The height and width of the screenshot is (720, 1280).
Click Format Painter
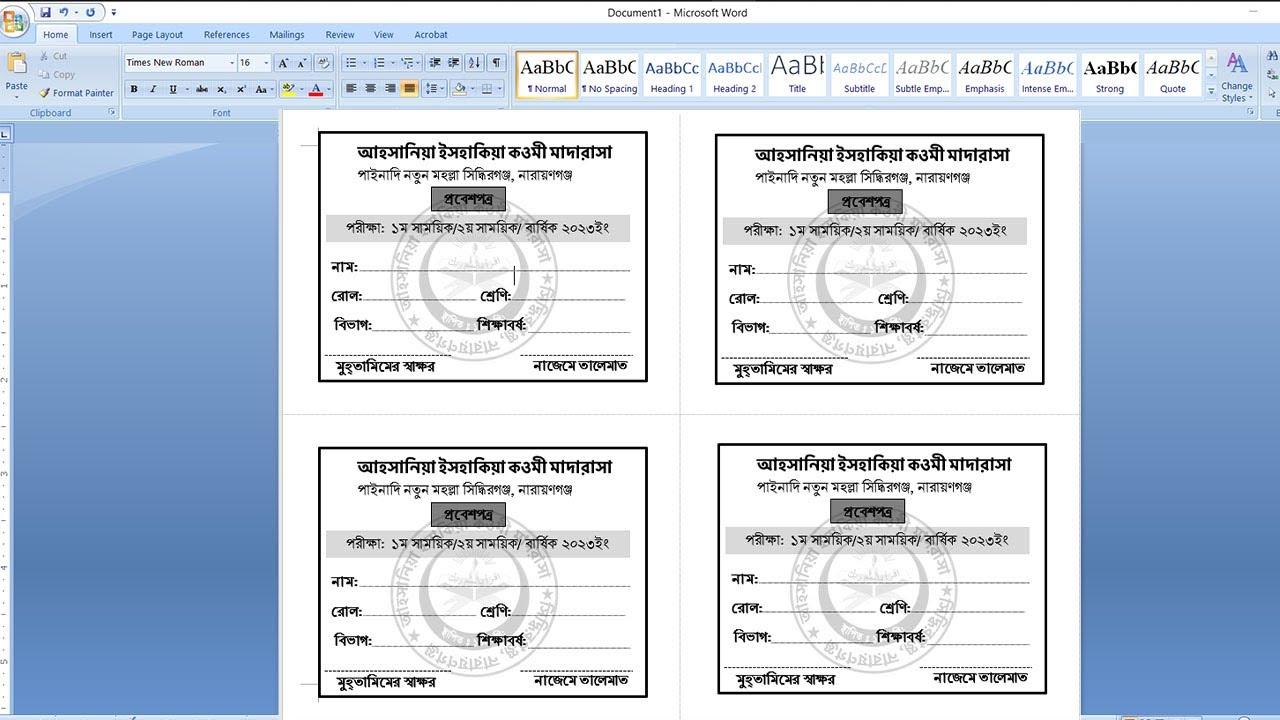pyautogui.click(x=77, y=93)
